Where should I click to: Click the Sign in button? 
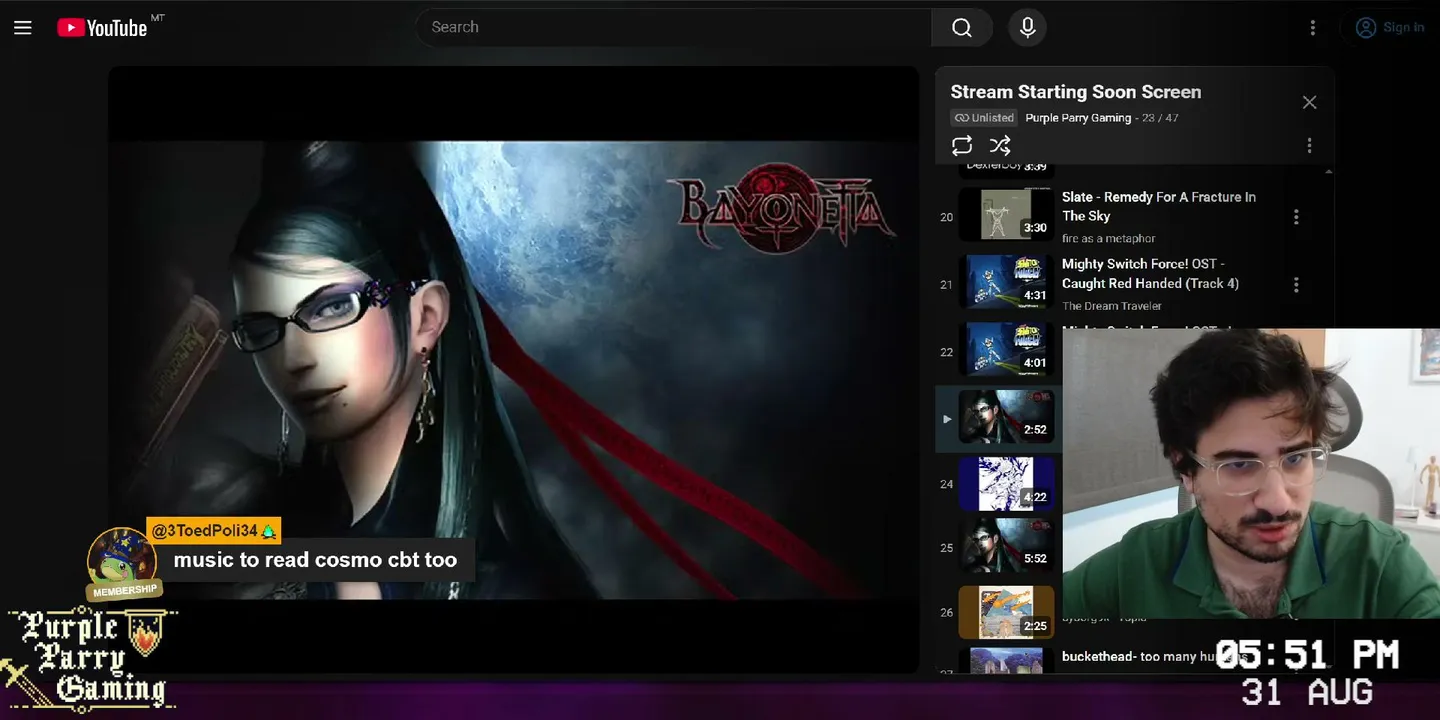pyautogui.click(x=1390, y=28)
